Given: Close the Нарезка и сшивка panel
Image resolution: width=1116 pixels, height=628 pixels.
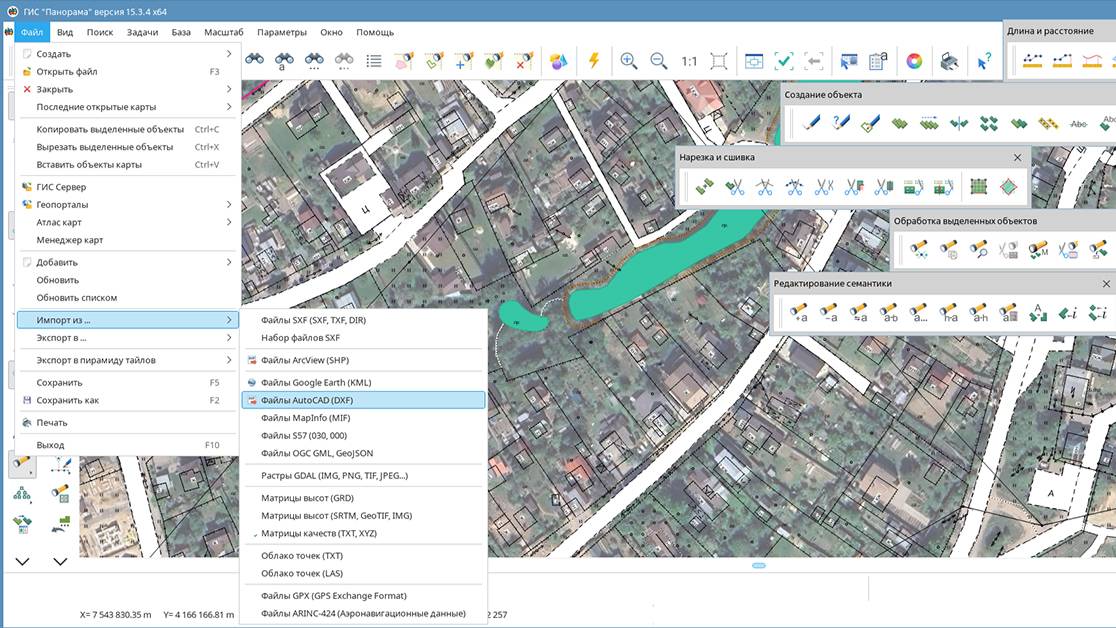Looking at the screenshot, I should click(1017, 157).
